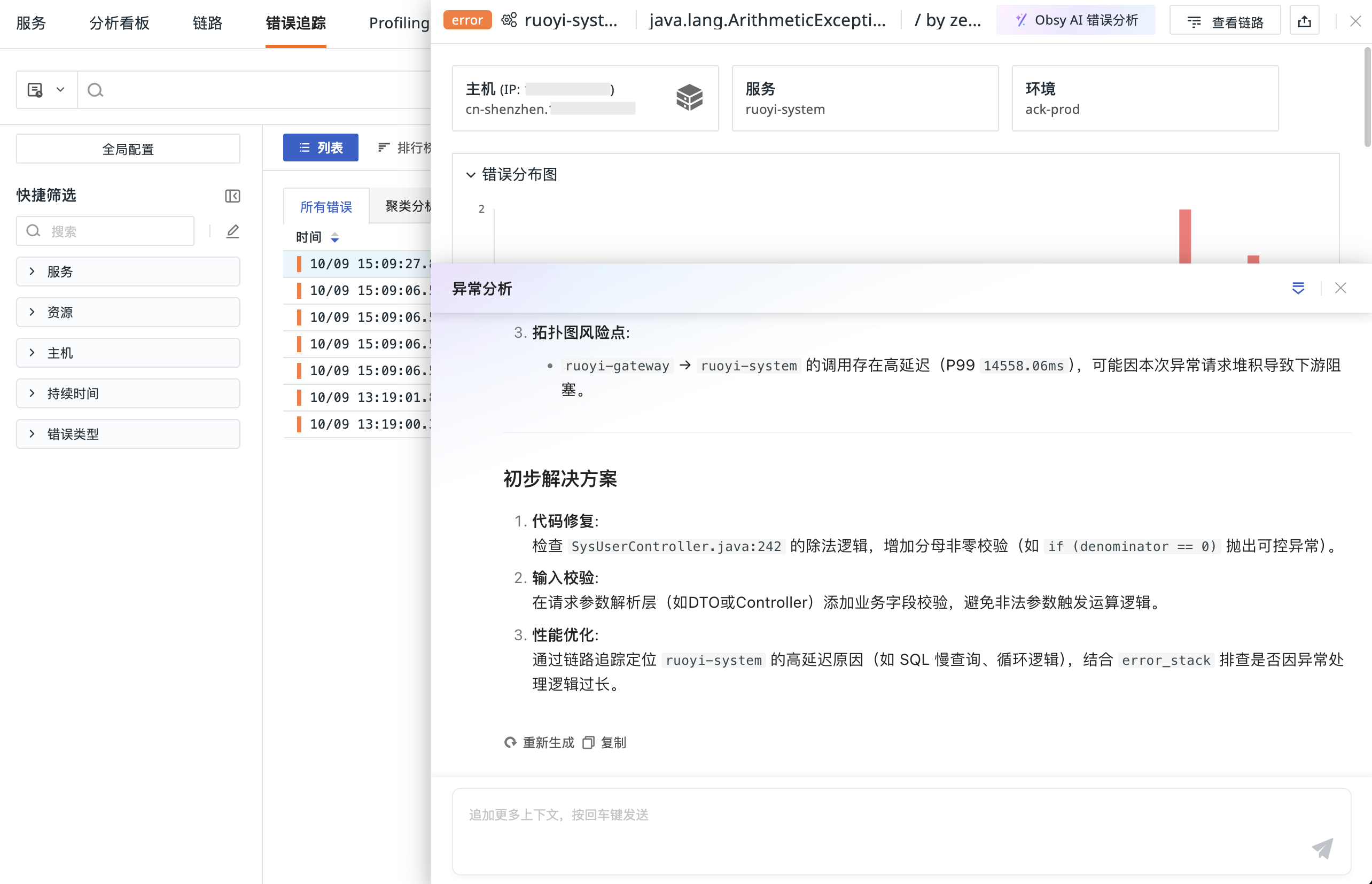Click the error_stack code label

(1166, 661)
